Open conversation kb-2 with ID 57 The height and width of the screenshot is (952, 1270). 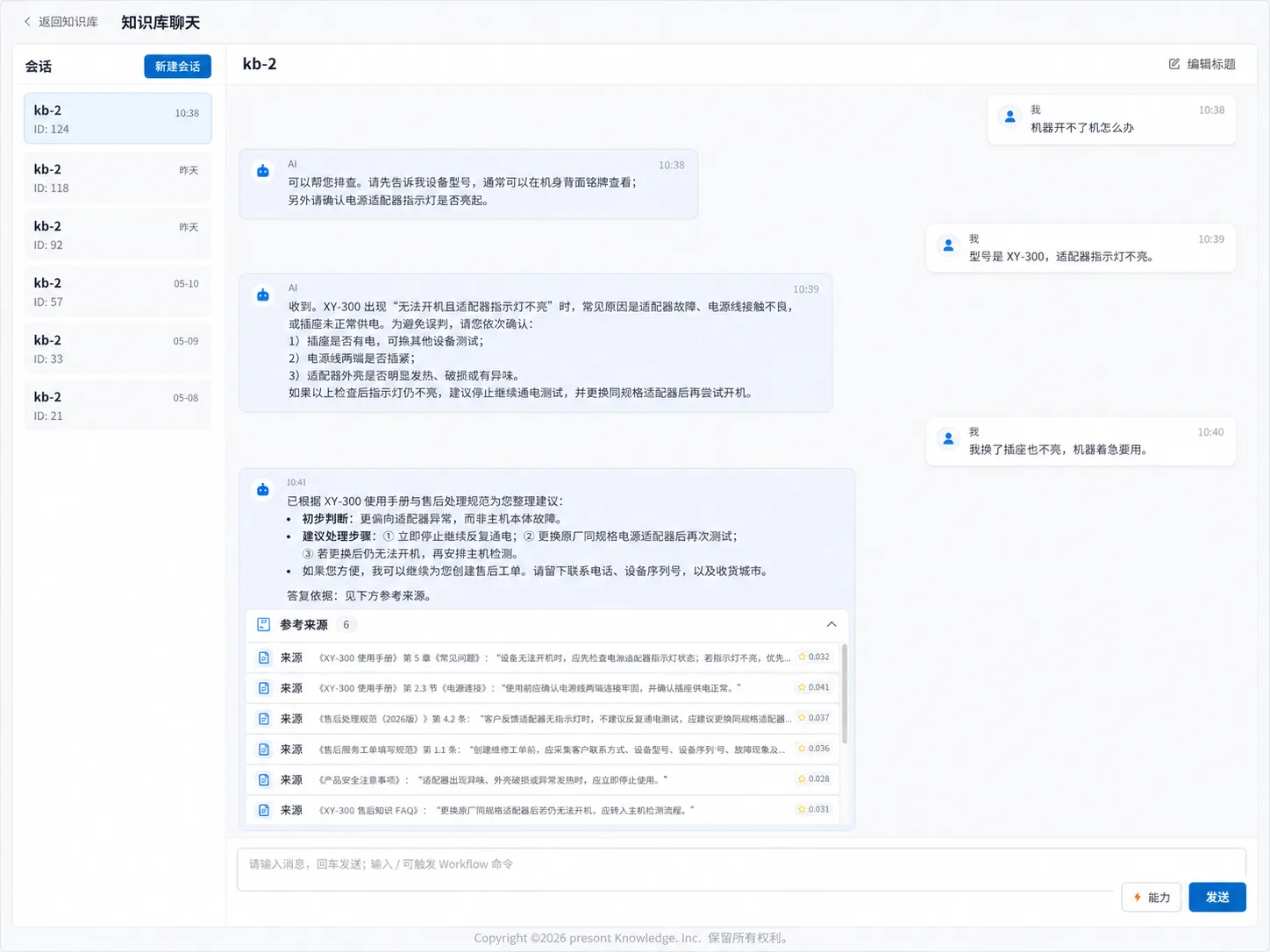pyautogui.click(x=118, y=292)
